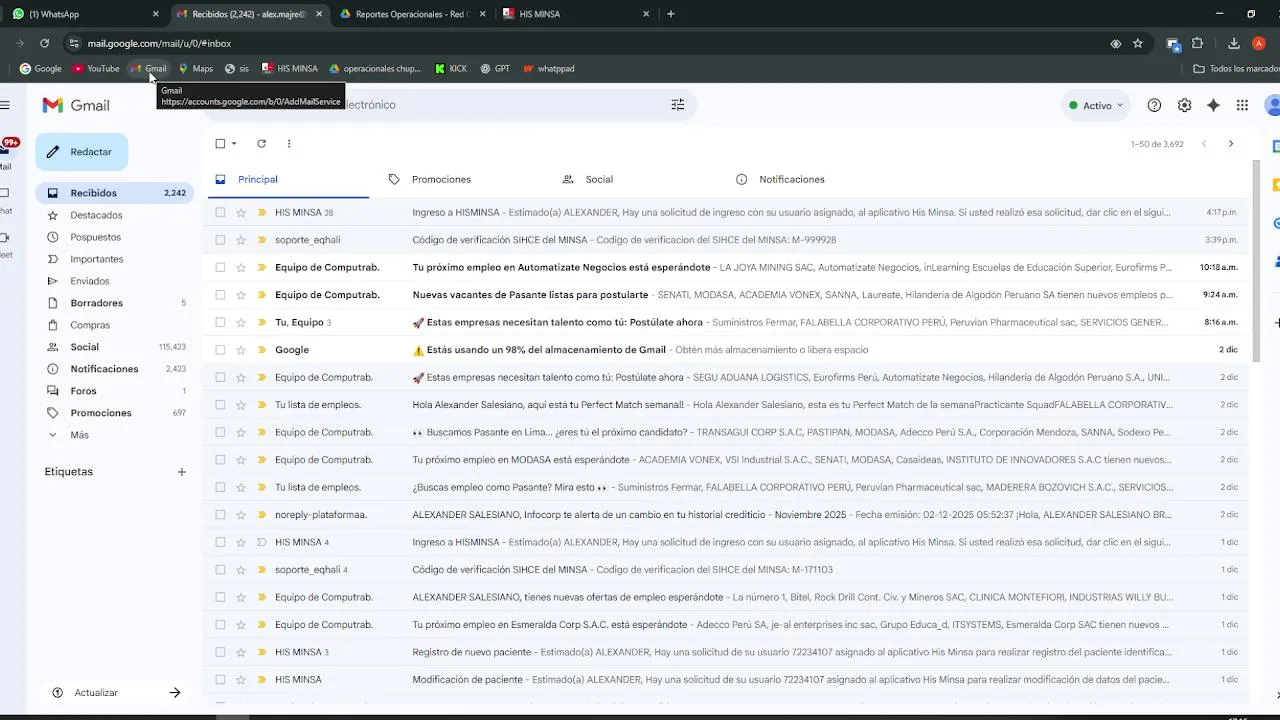Select Tu, Equipo 3 email checkbox
Screen dimensions: 1280x720
[220, 322]
